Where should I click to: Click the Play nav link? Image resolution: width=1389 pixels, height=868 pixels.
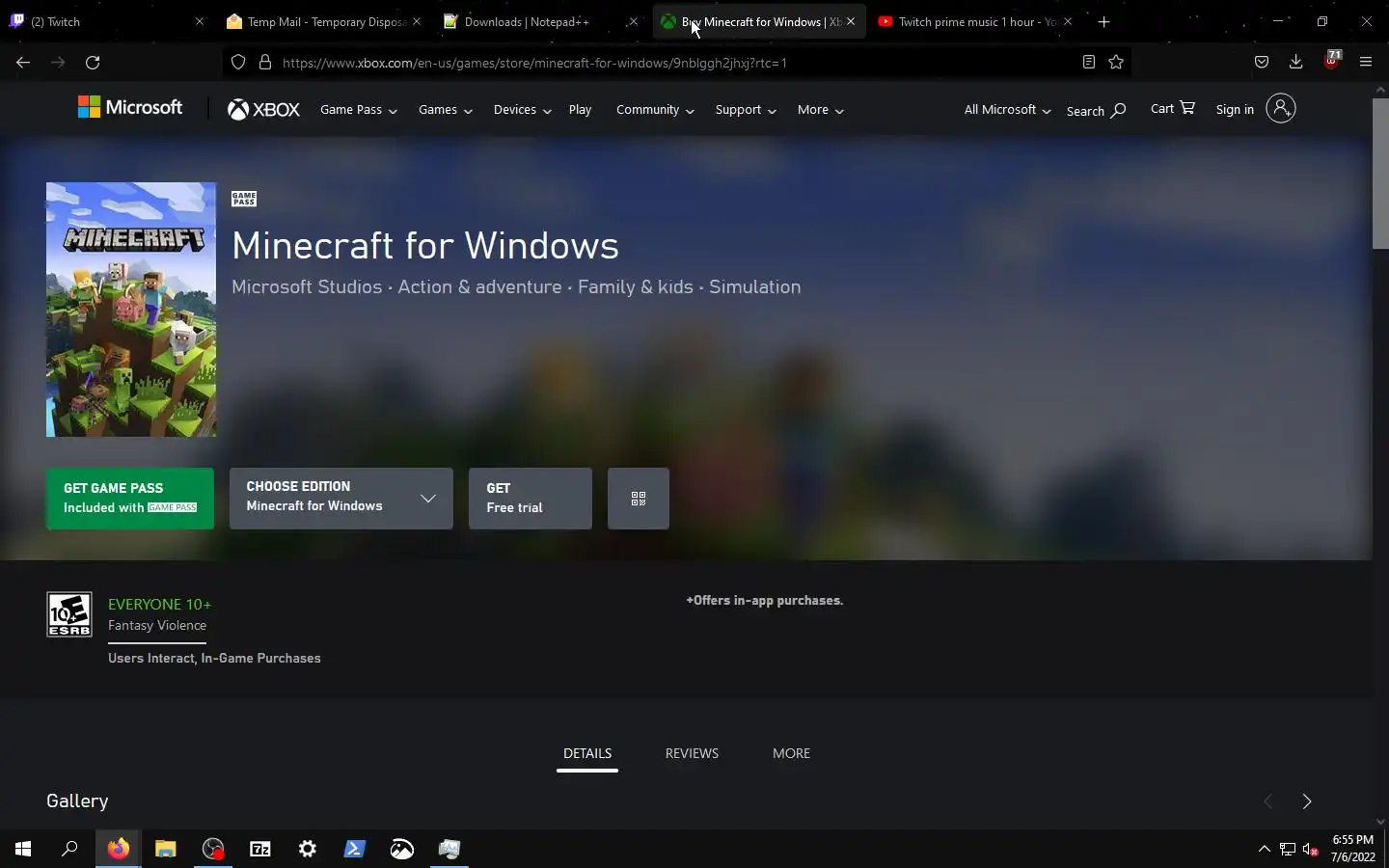581,110
